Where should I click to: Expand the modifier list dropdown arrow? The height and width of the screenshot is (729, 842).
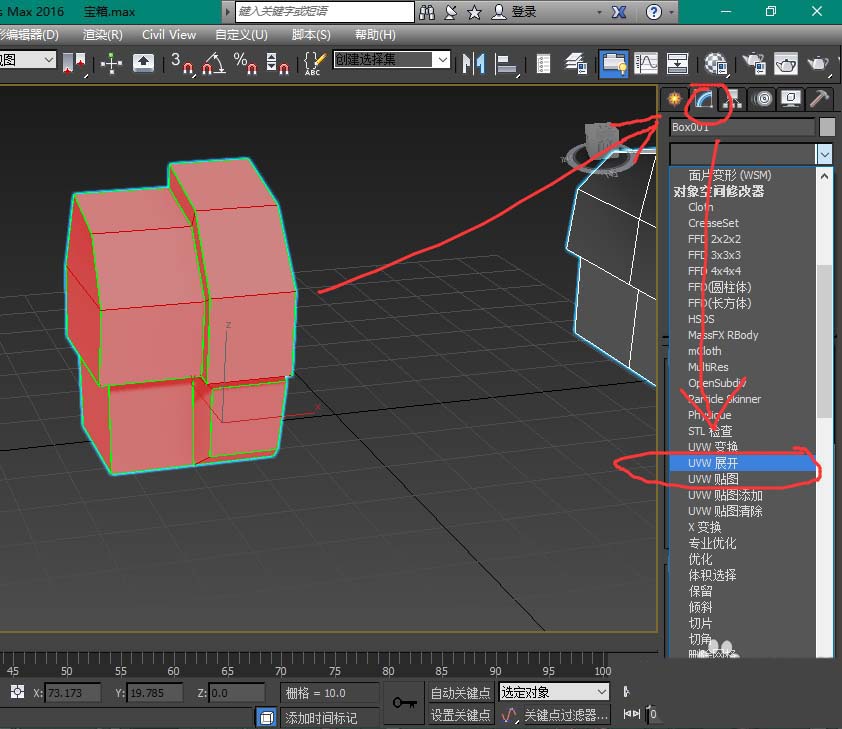click(x=824, y=154)
